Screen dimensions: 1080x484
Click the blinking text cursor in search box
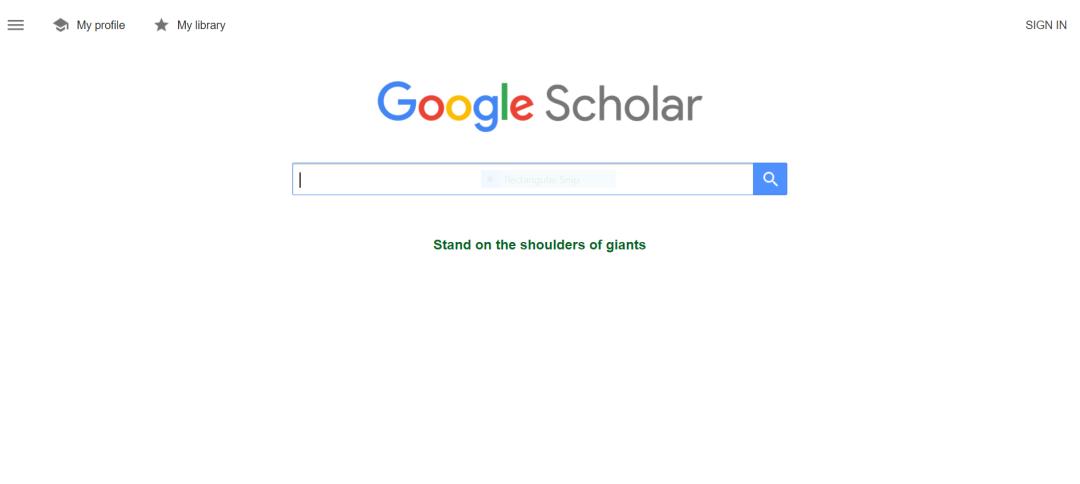[300, 179]
